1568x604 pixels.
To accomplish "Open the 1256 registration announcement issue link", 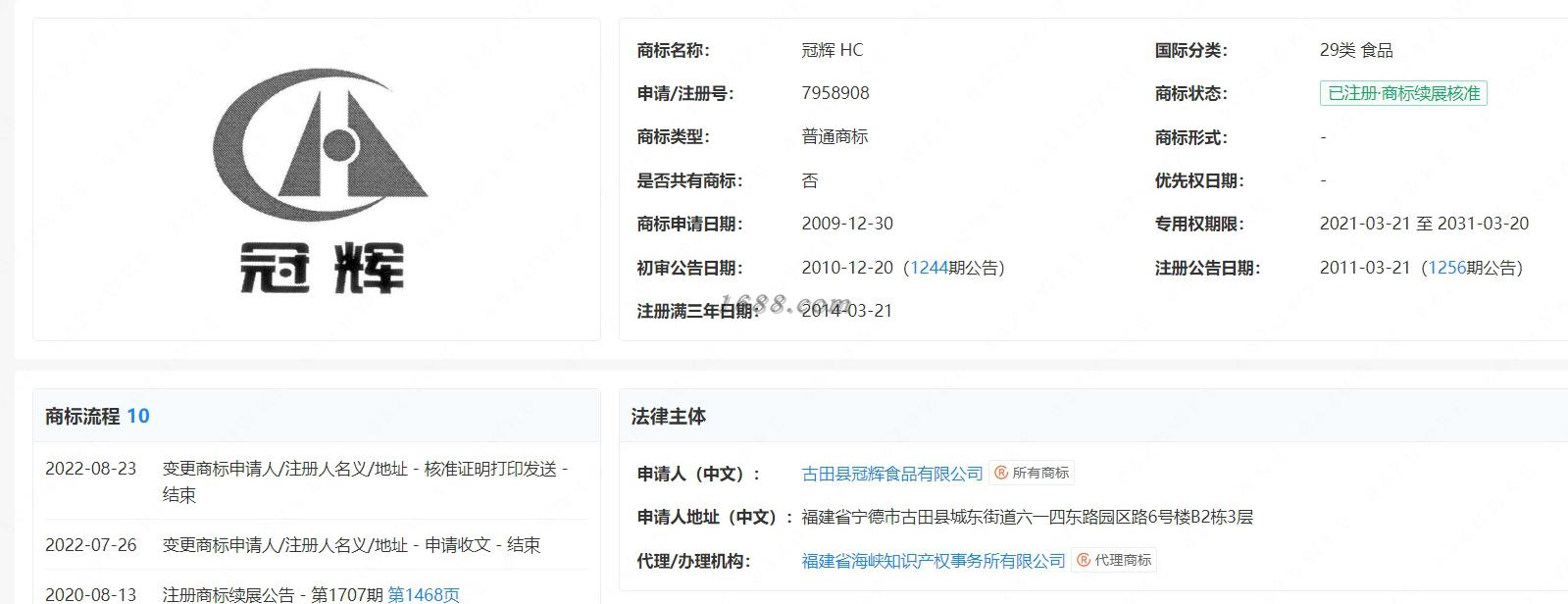I will [1446, 268].
